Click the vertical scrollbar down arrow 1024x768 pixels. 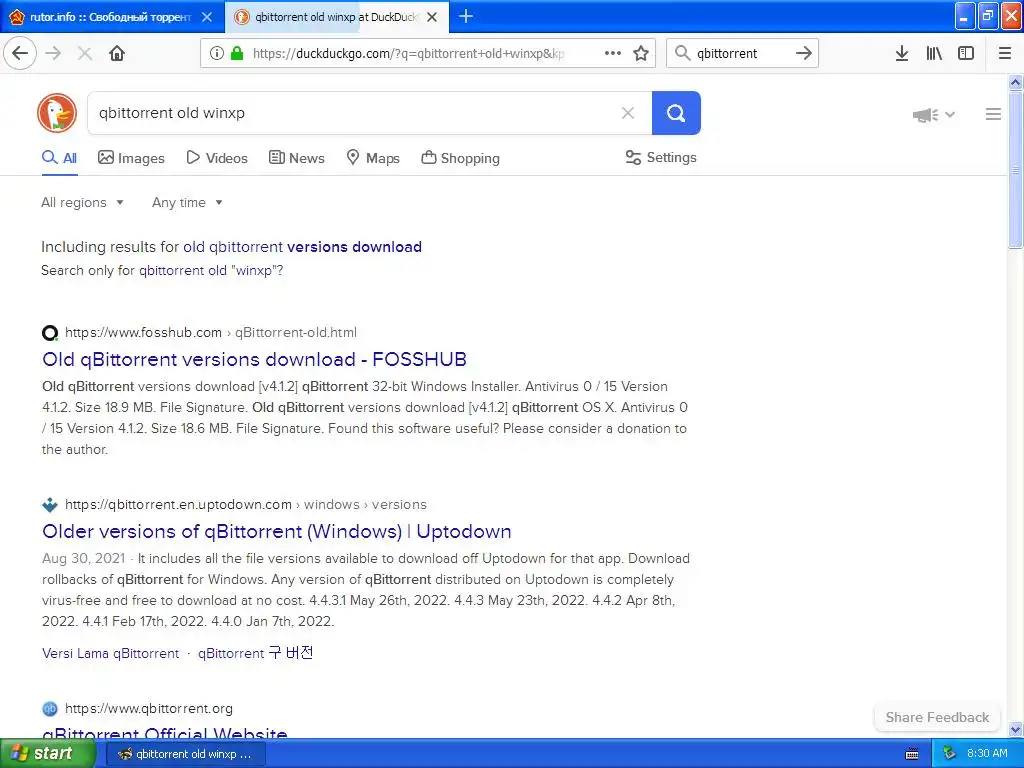[1016, 730]
